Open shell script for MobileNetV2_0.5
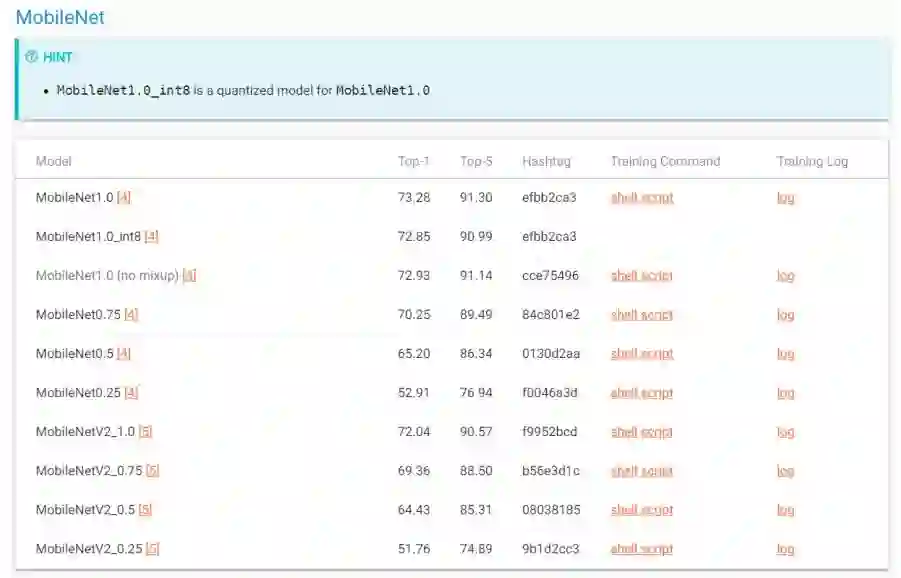 coord(642,510)
